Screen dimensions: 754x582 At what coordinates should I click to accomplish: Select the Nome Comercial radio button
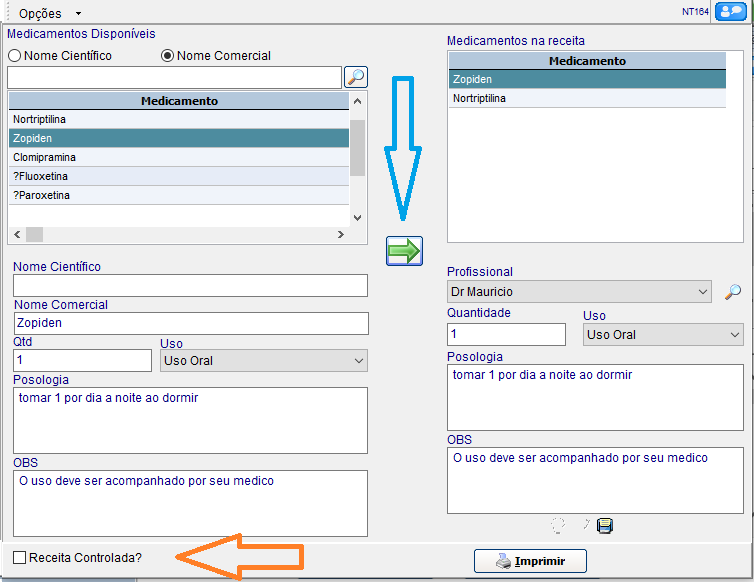click(x=168, y=56)
